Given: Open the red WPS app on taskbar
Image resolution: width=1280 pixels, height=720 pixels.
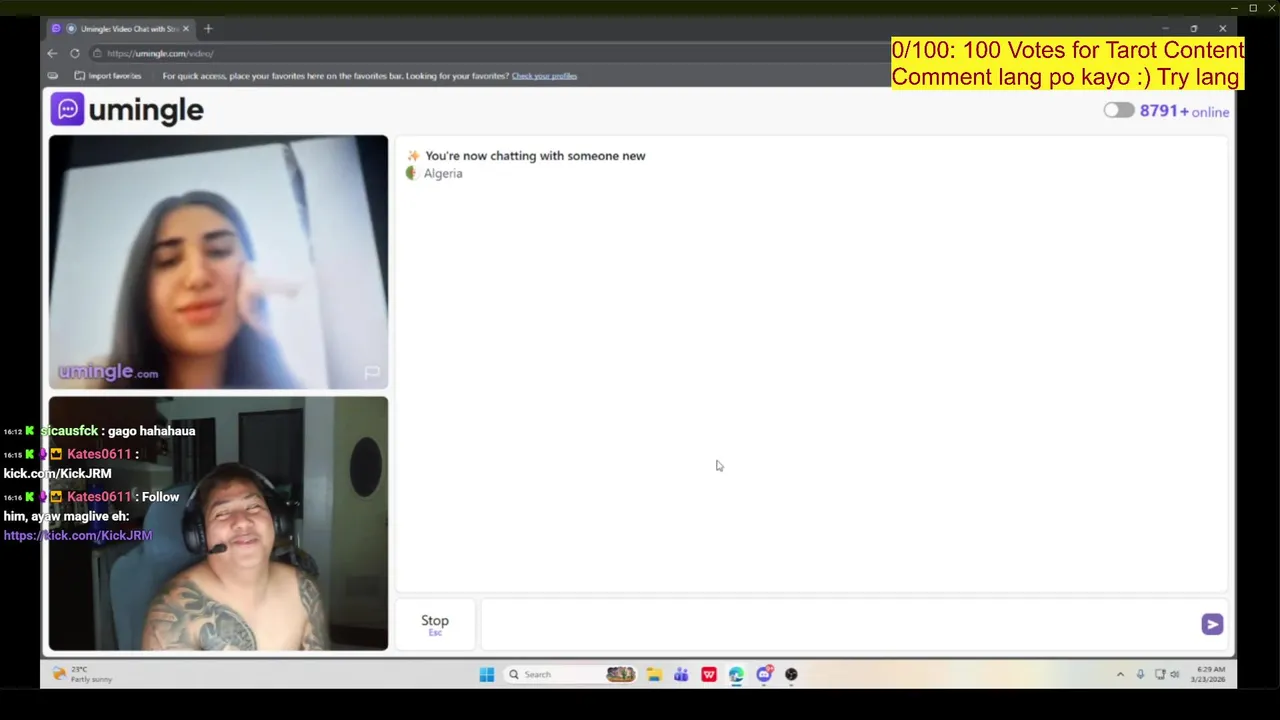Looking at the screenshot, I should coord(709,675).
